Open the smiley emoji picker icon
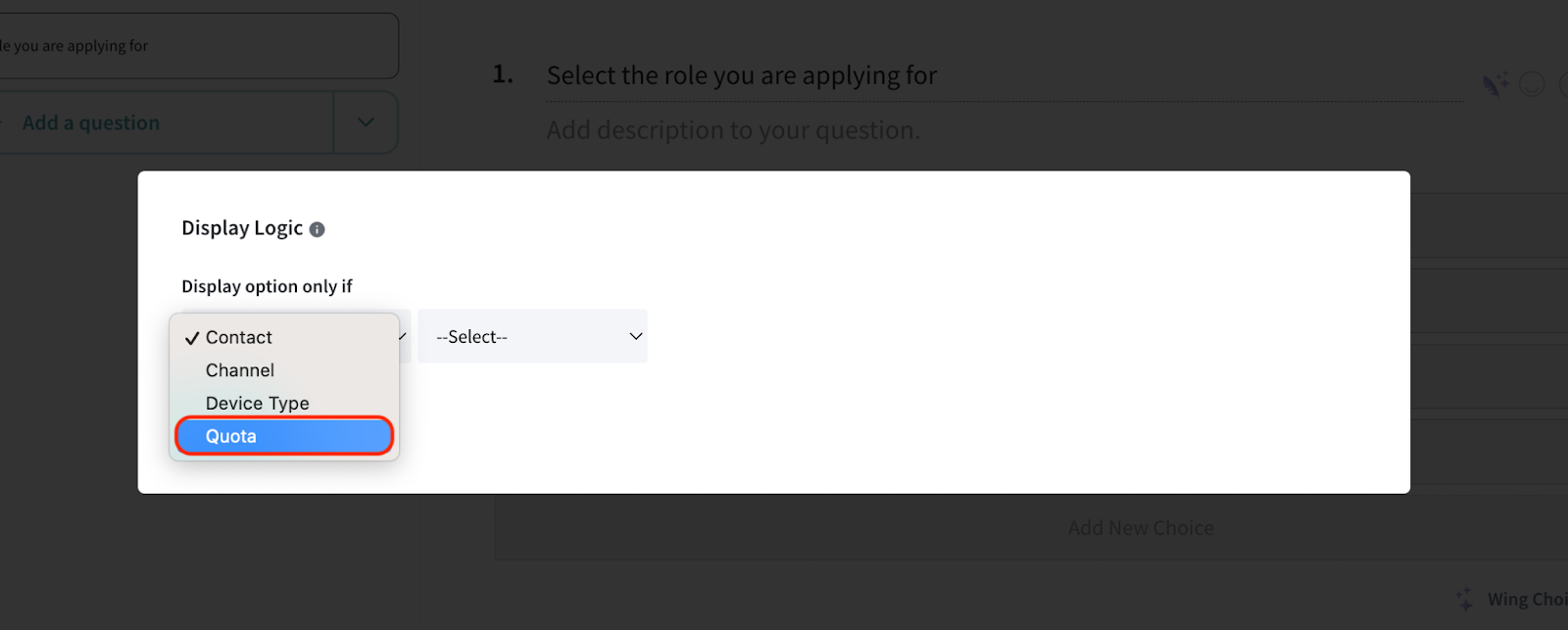This screenshot has width=1568, height=630. 1532,85
